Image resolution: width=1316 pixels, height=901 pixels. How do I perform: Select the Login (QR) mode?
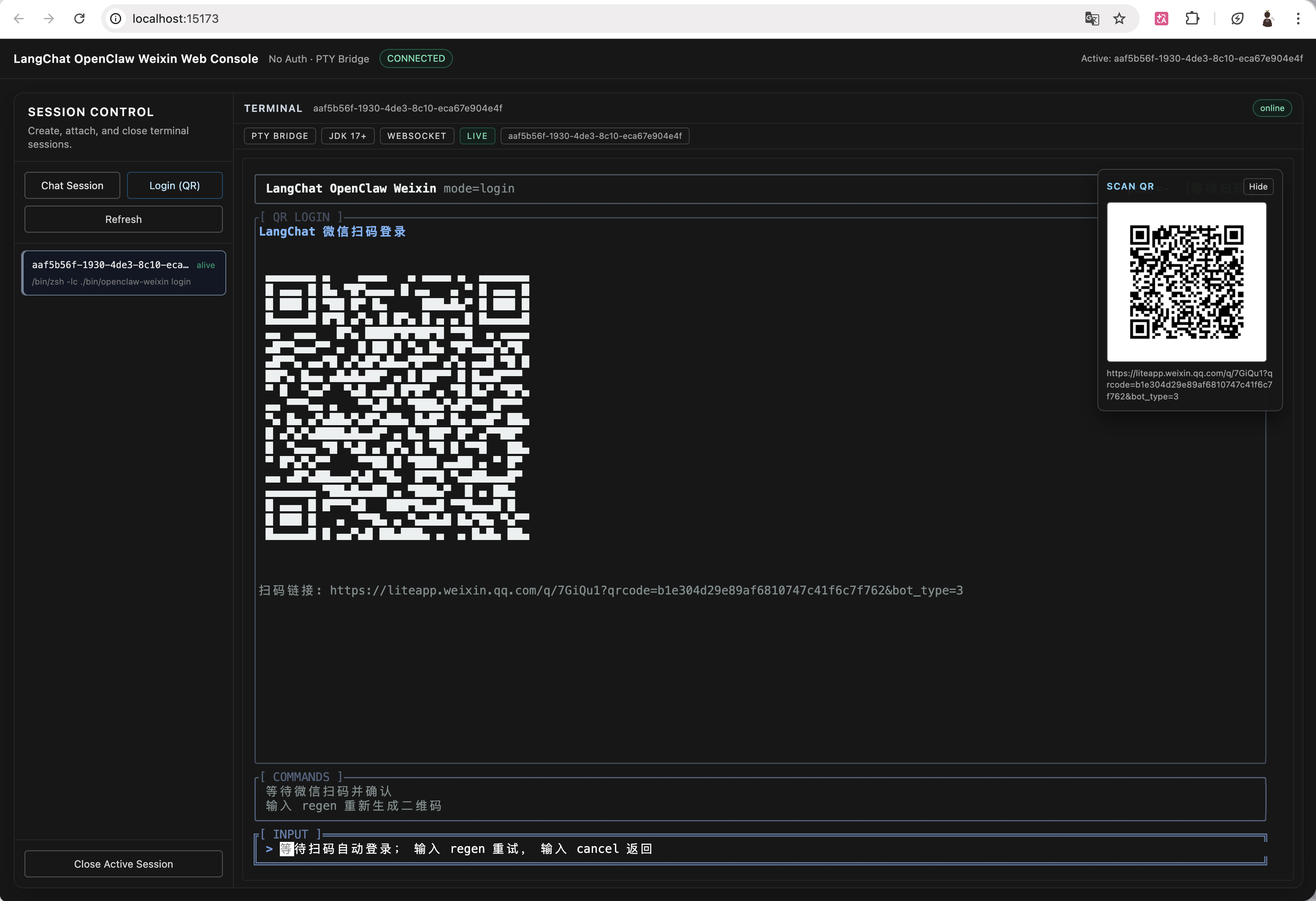pyautogui.click(x=174, y=186)
